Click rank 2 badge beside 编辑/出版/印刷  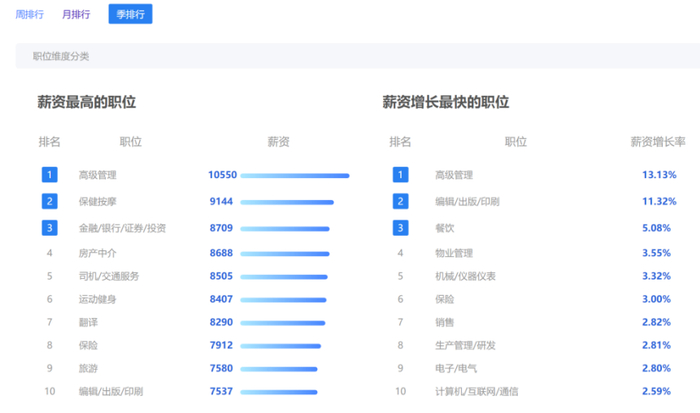(x=400, y=201)
